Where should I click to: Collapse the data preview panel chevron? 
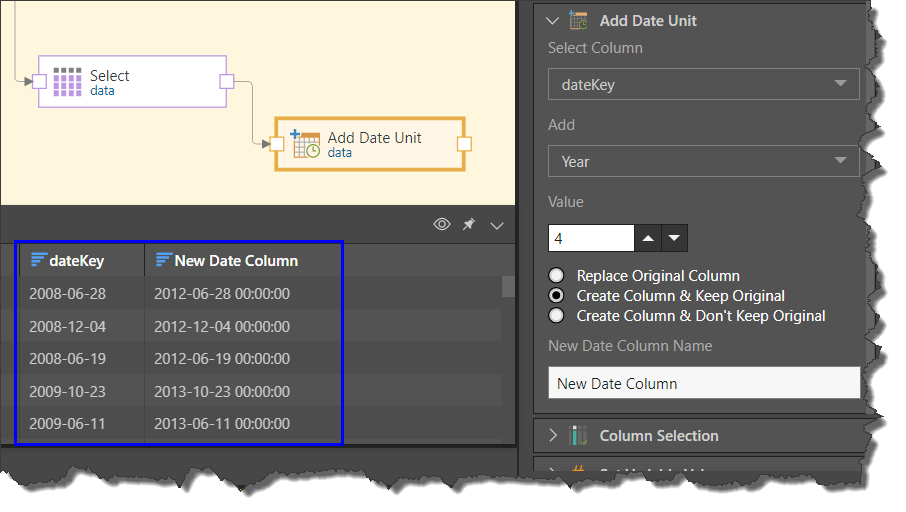pos(496,225)
